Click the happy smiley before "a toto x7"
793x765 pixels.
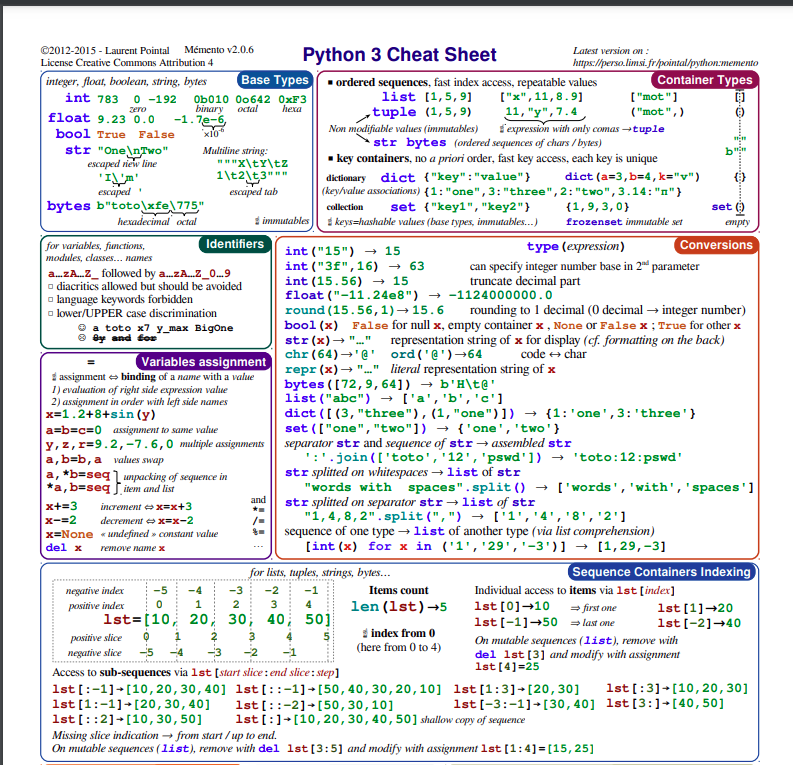click(82, 328)
